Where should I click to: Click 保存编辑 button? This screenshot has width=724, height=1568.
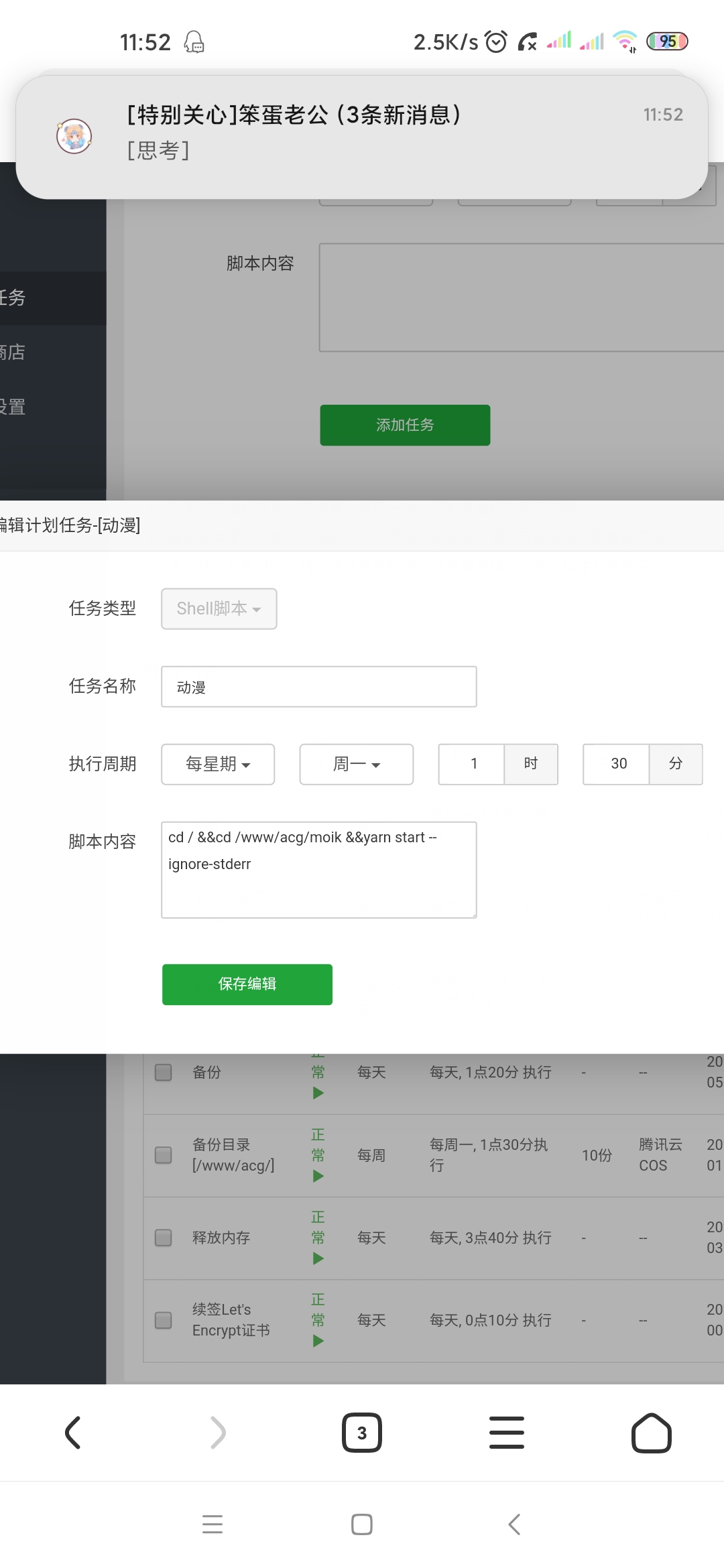click(247, 984)
